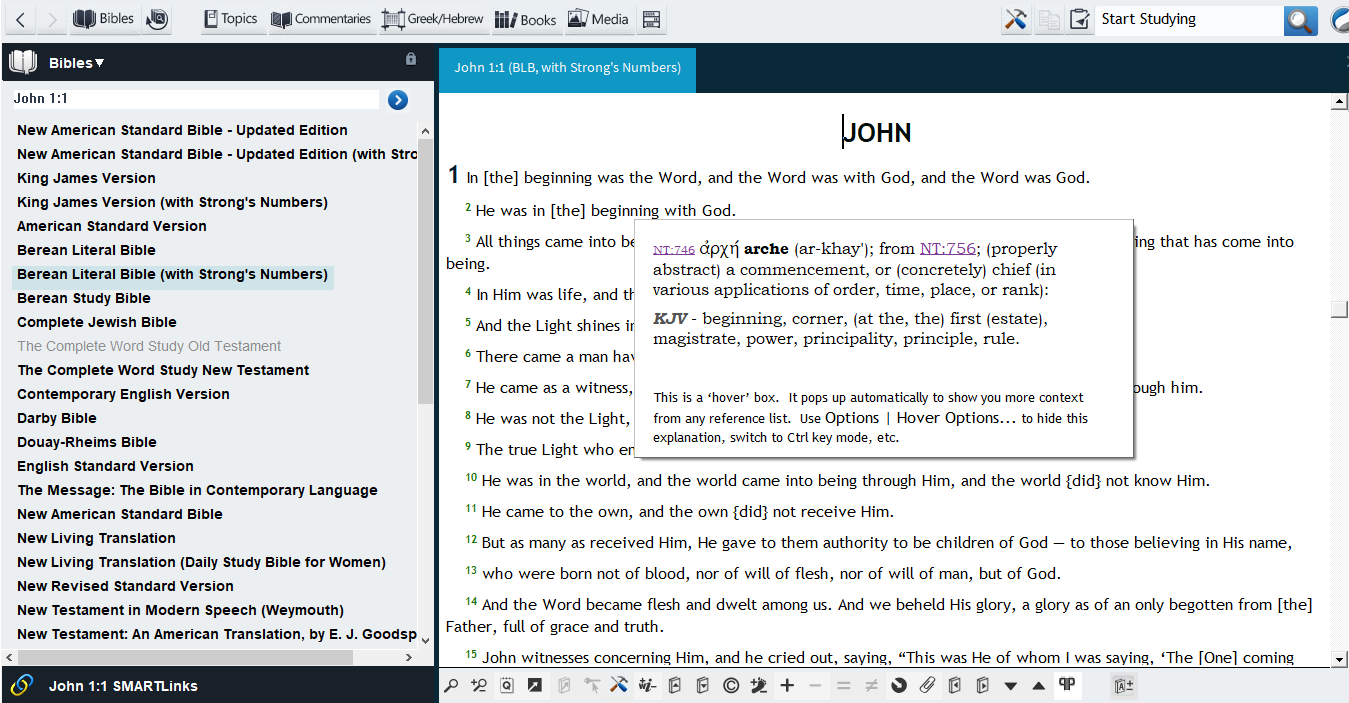
Task: Open the Greek/Hebrew resources
Action: (433, 19)
